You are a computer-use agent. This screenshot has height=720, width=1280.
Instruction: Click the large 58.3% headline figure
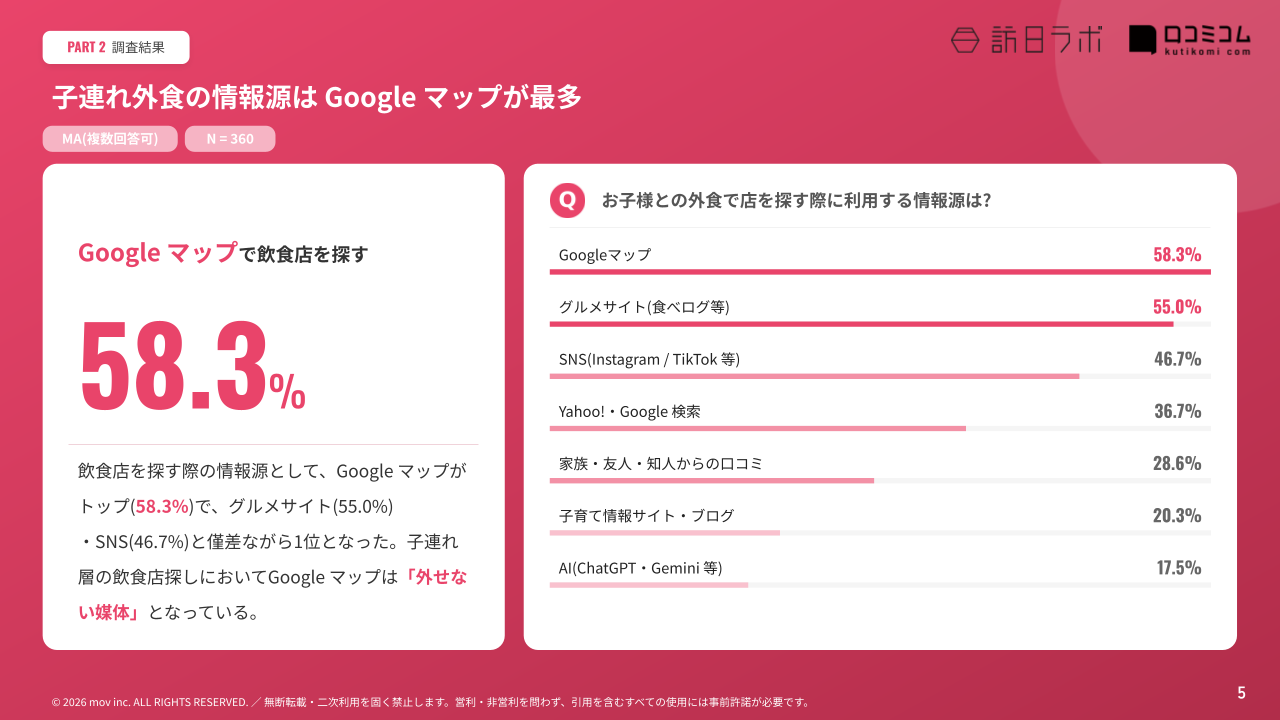[192, 366]
